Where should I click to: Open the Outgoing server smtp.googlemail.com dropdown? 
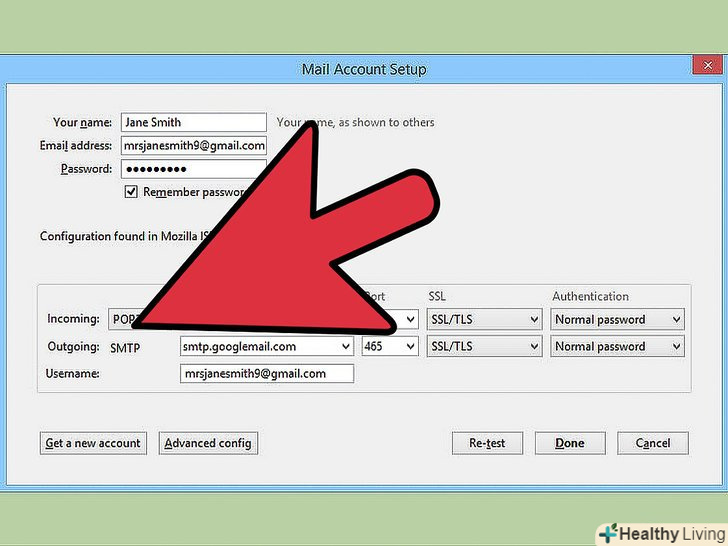pos(266,346)
